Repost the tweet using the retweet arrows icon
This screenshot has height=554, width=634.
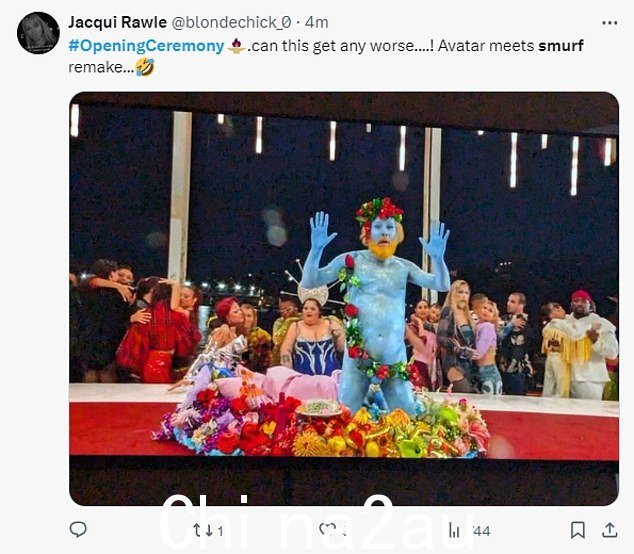point(202,530)
